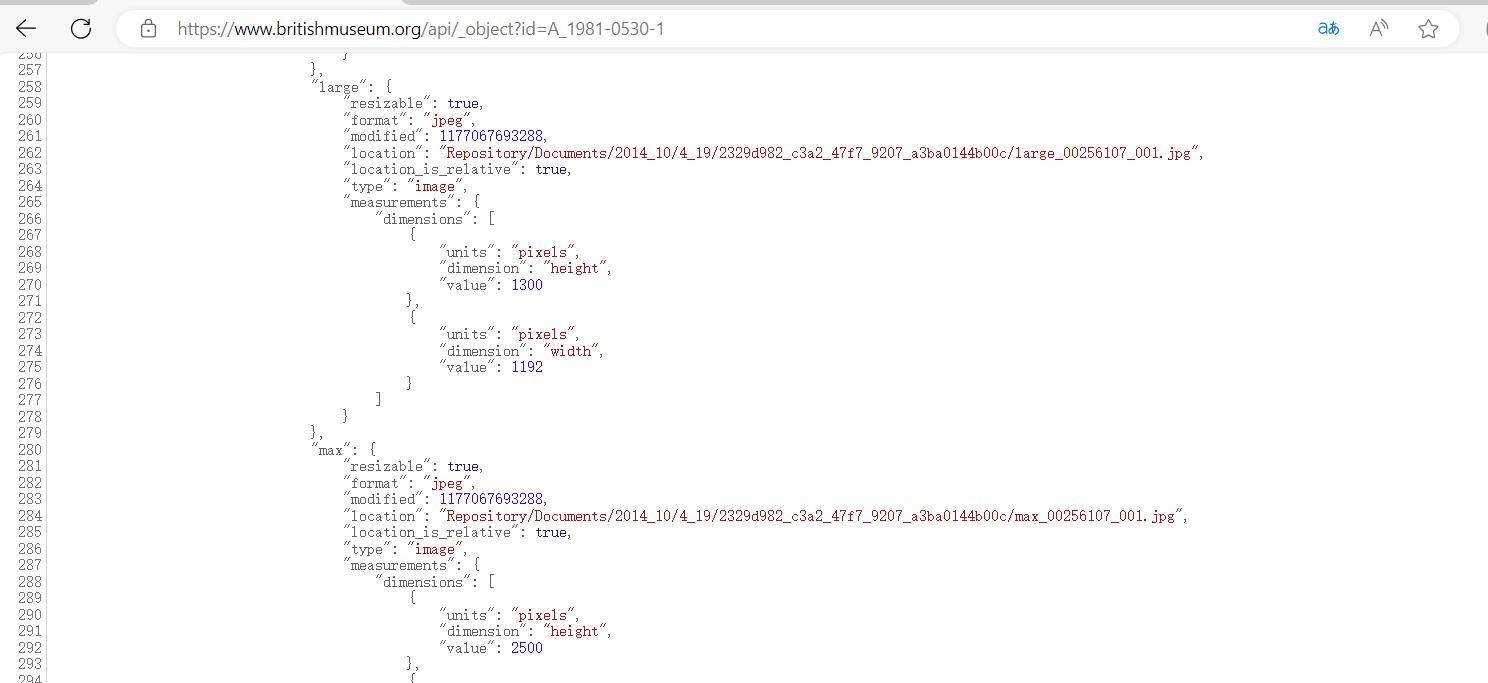Click the height value 1300
Viewport: 1488px width, 683px height.
pyautogui.click(x=526, y=285)
